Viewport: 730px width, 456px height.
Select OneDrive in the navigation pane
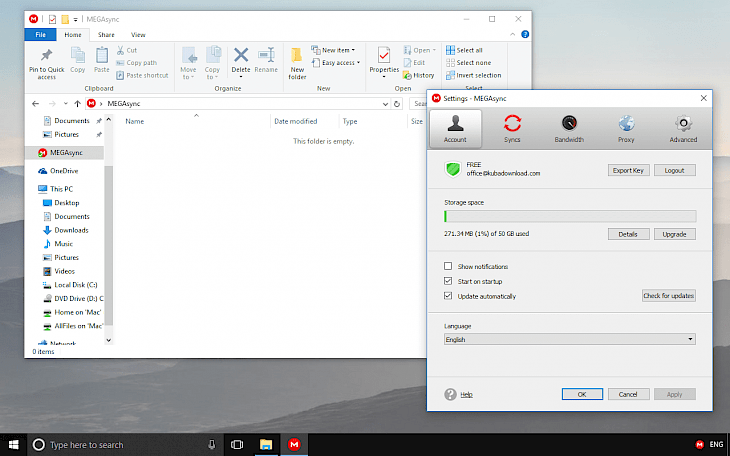(58, 171)
